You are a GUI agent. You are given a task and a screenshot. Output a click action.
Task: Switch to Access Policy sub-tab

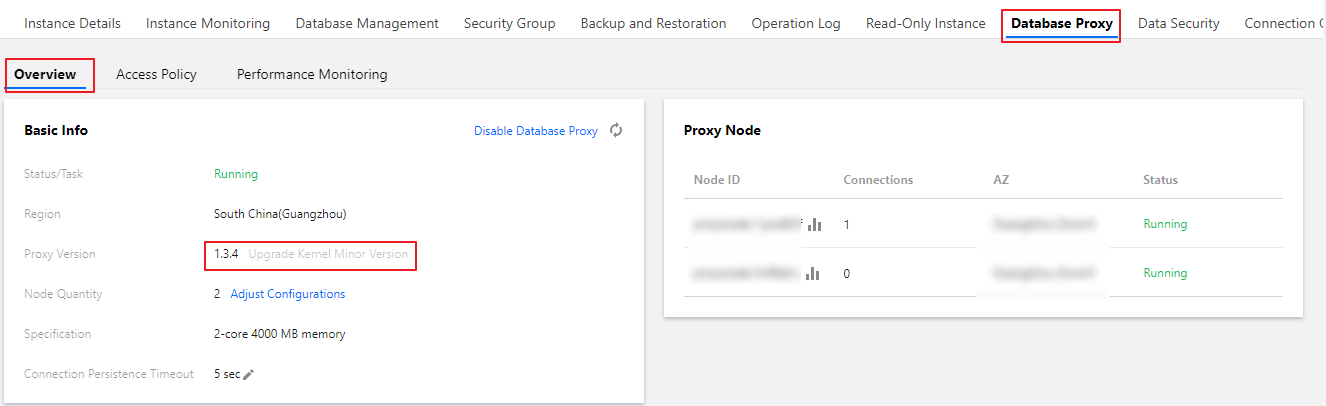pyautogui.click(x=156, y=74)
